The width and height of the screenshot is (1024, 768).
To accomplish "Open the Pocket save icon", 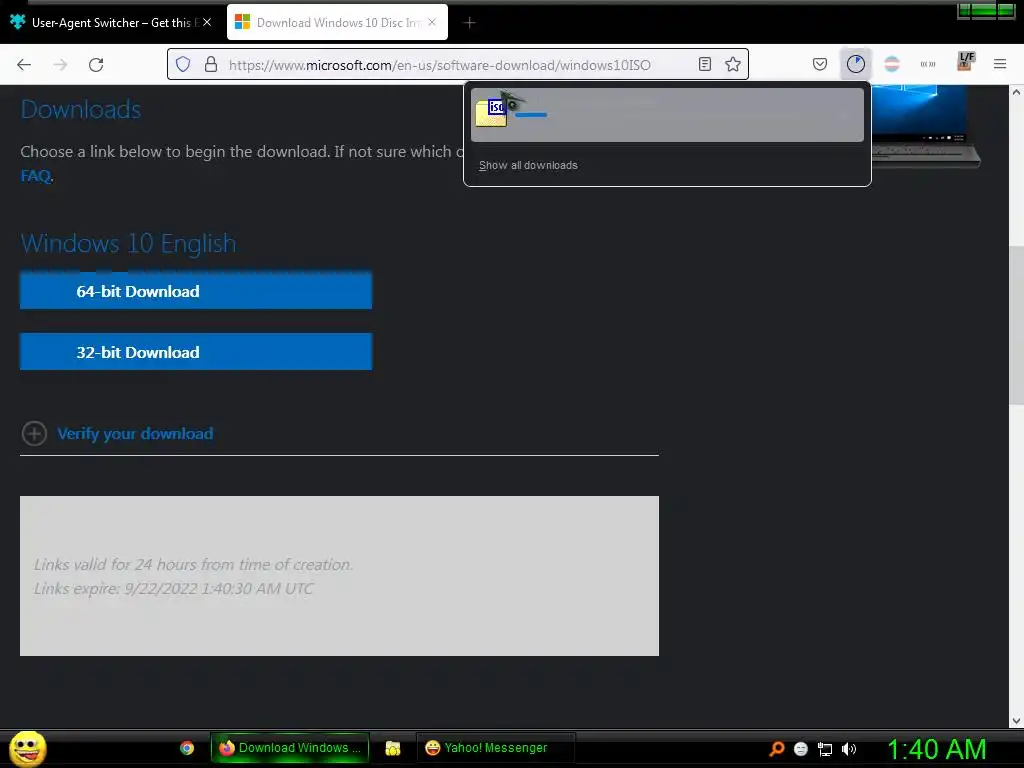I will coord(820,64).
